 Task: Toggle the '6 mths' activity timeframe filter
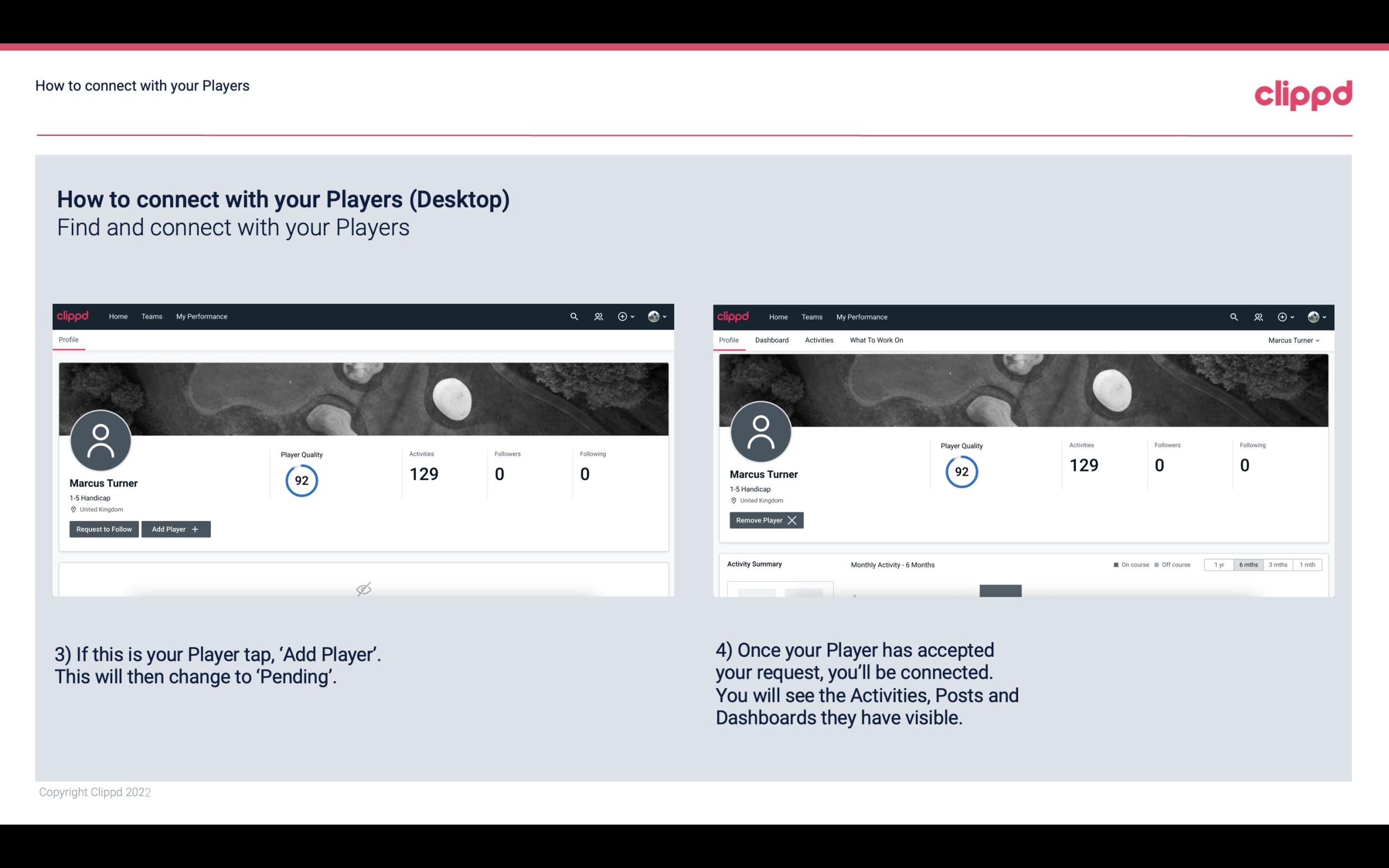pos(1248,564)
